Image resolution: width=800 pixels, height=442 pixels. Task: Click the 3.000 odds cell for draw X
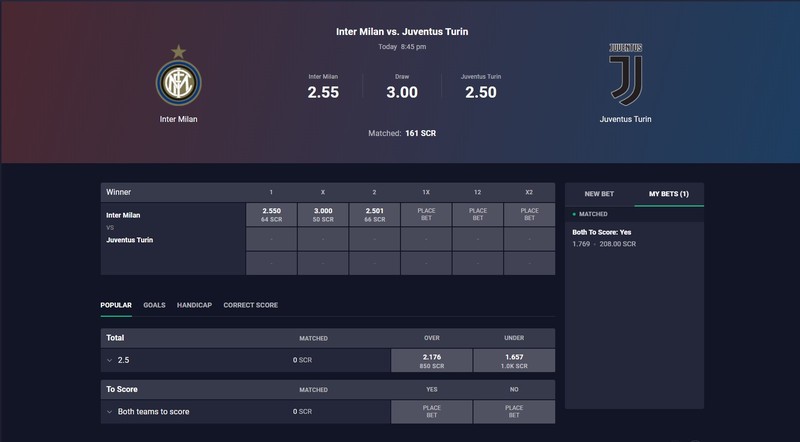pos(323,215)
